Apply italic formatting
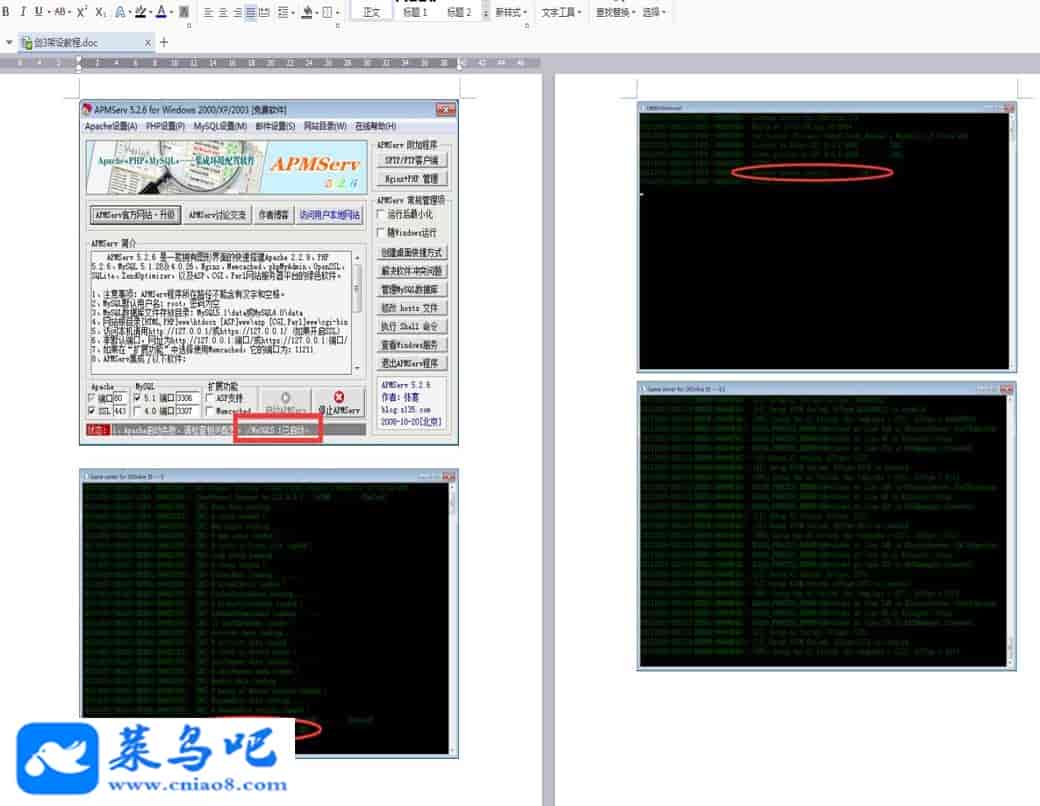The width and height of the screenshot is (1040, 806). pos(22,12)
